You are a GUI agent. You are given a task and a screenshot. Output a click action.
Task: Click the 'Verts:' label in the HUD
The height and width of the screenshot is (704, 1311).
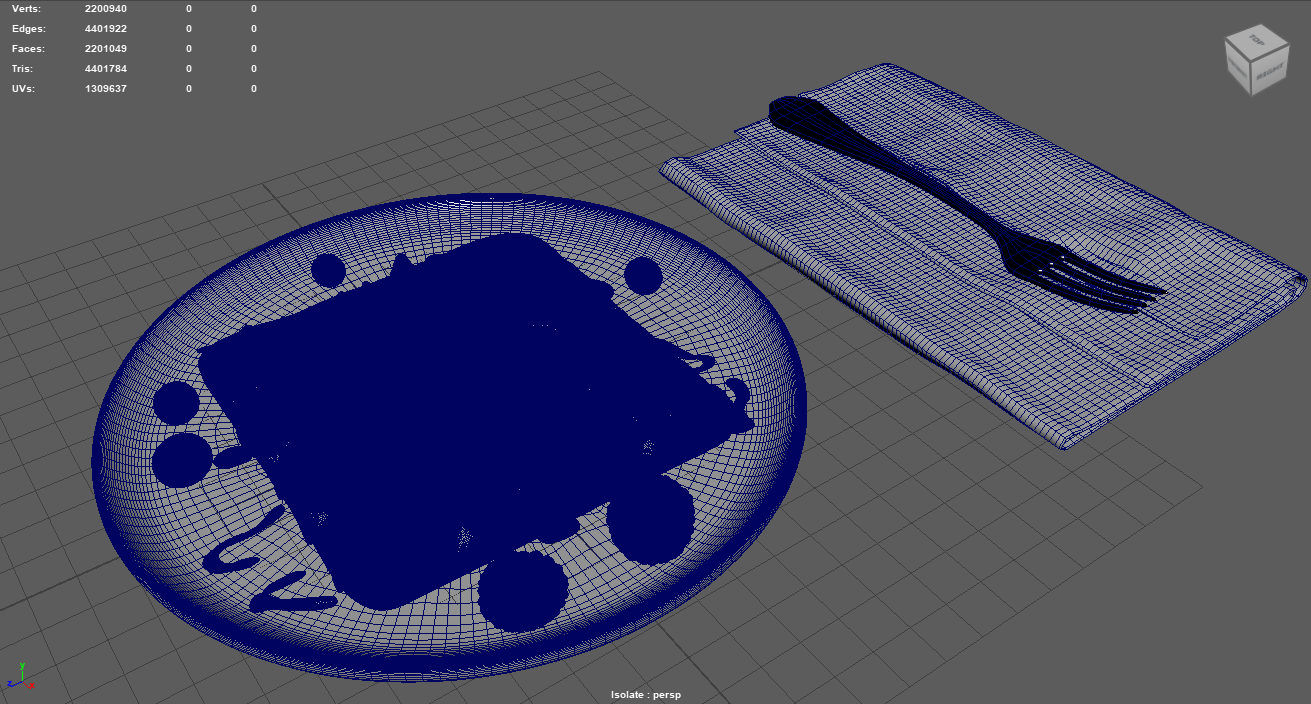[27, 9]
